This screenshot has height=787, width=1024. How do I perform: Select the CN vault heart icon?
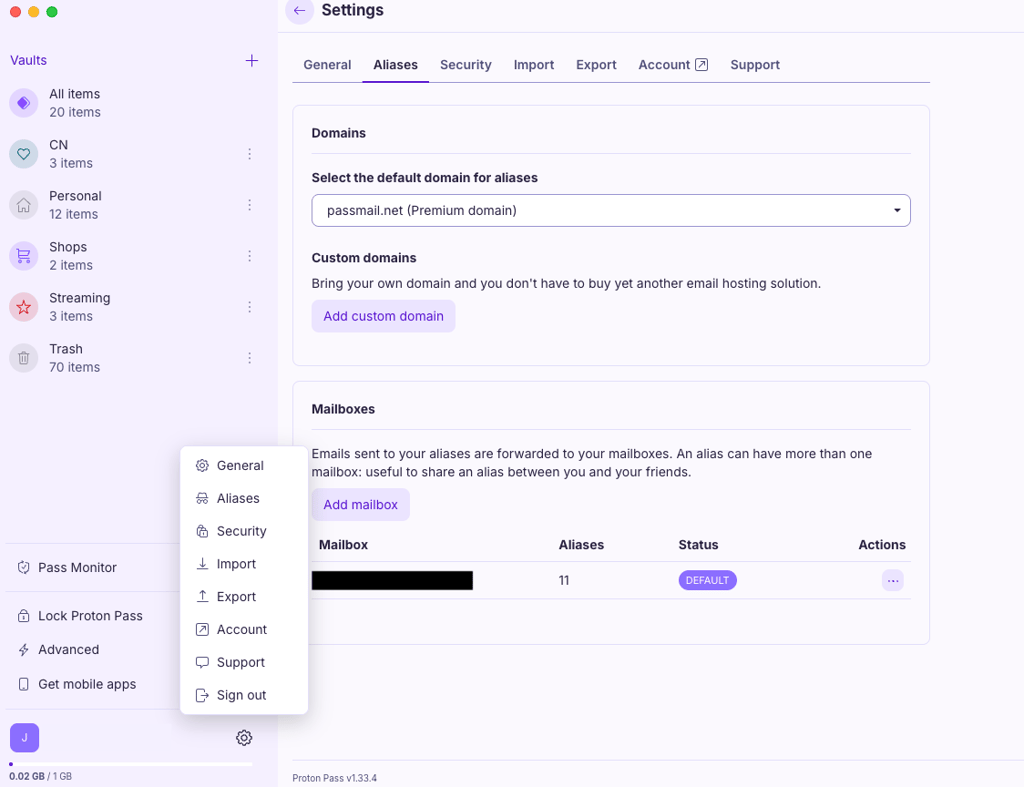click(x=24, y=154)
